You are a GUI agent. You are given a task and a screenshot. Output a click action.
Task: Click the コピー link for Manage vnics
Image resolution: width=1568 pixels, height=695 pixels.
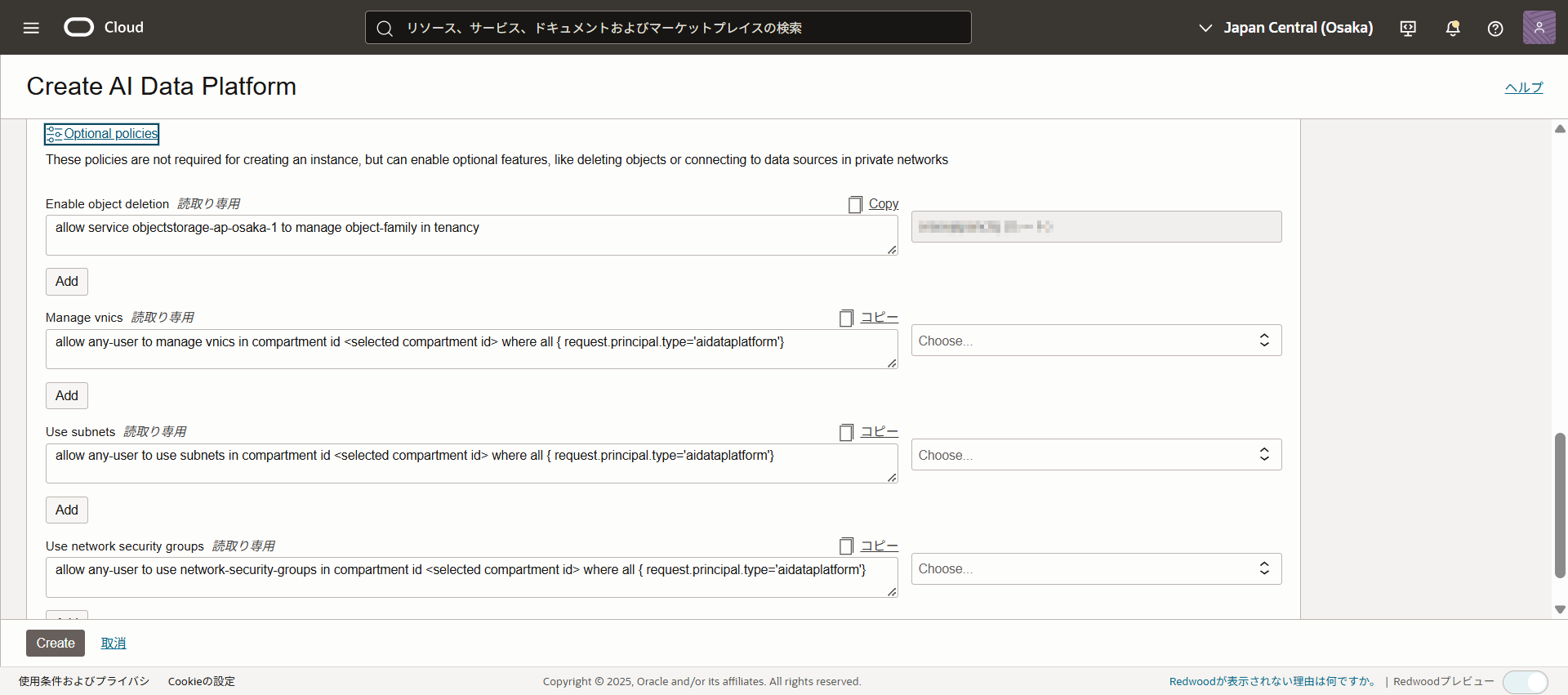point(880,318)
